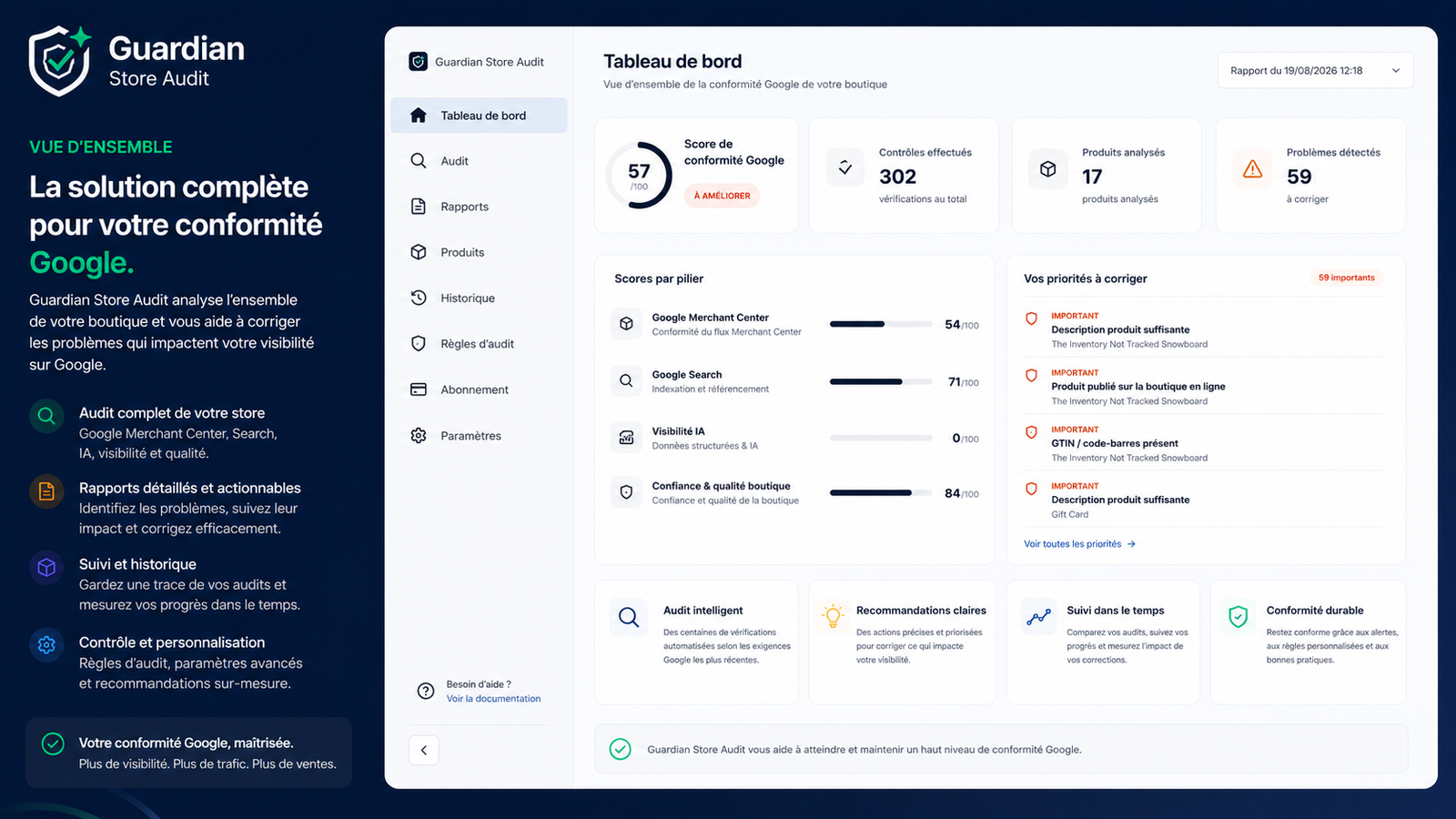Click the Visibilité IA empty score bar

coord(881,438)
